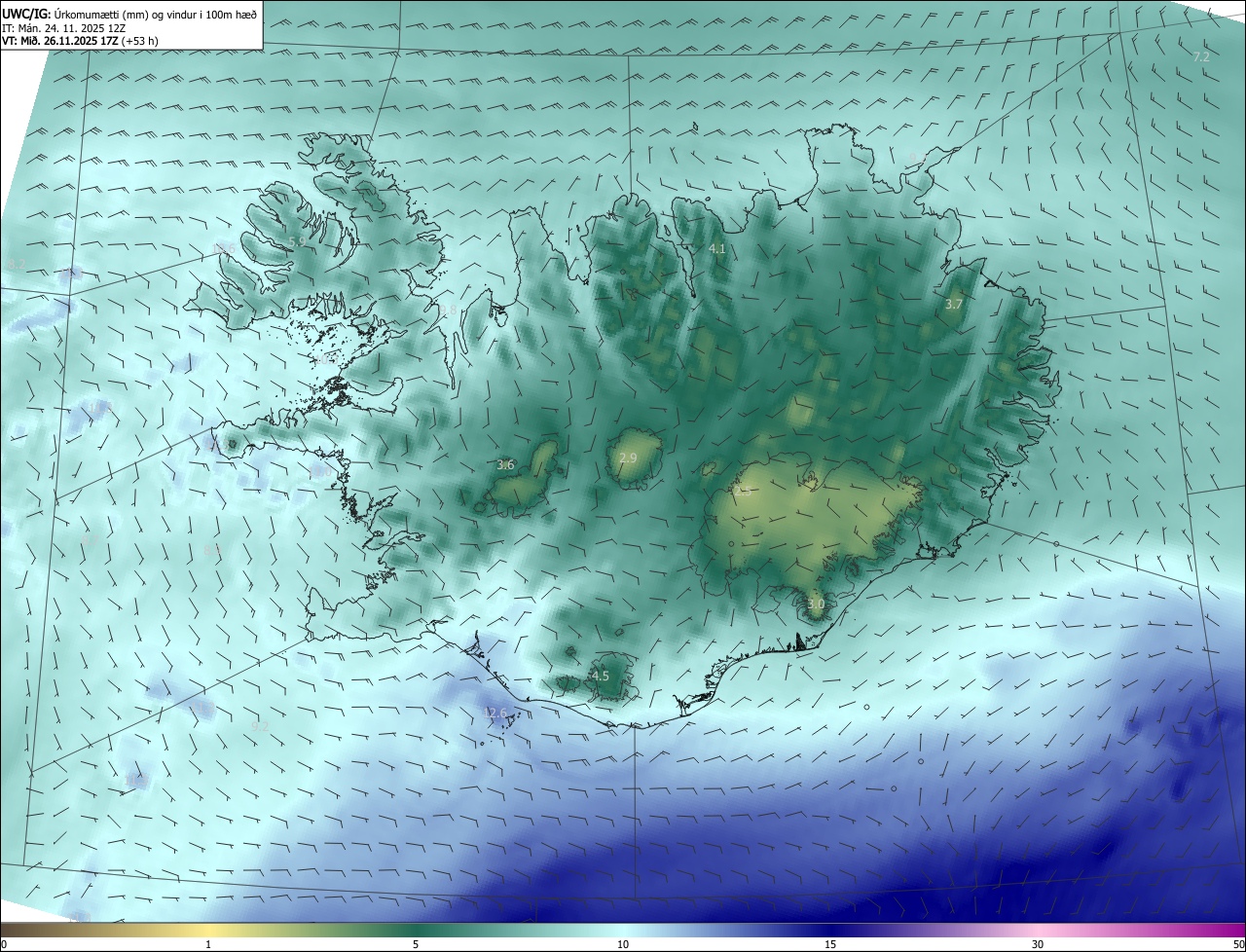The height and width of the screenshot is (952, 1246).
Task: Click the 0 label on the color scale
Action: pyautogui.click(x=3, y=944)
